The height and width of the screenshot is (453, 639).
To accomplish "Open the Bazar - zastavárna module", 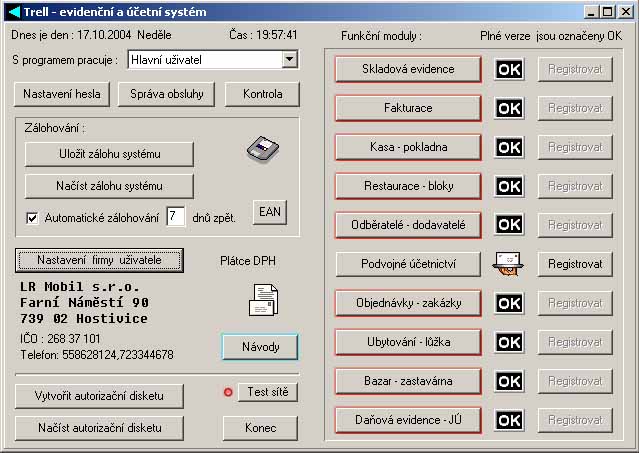I will click(x=408, y=381).
